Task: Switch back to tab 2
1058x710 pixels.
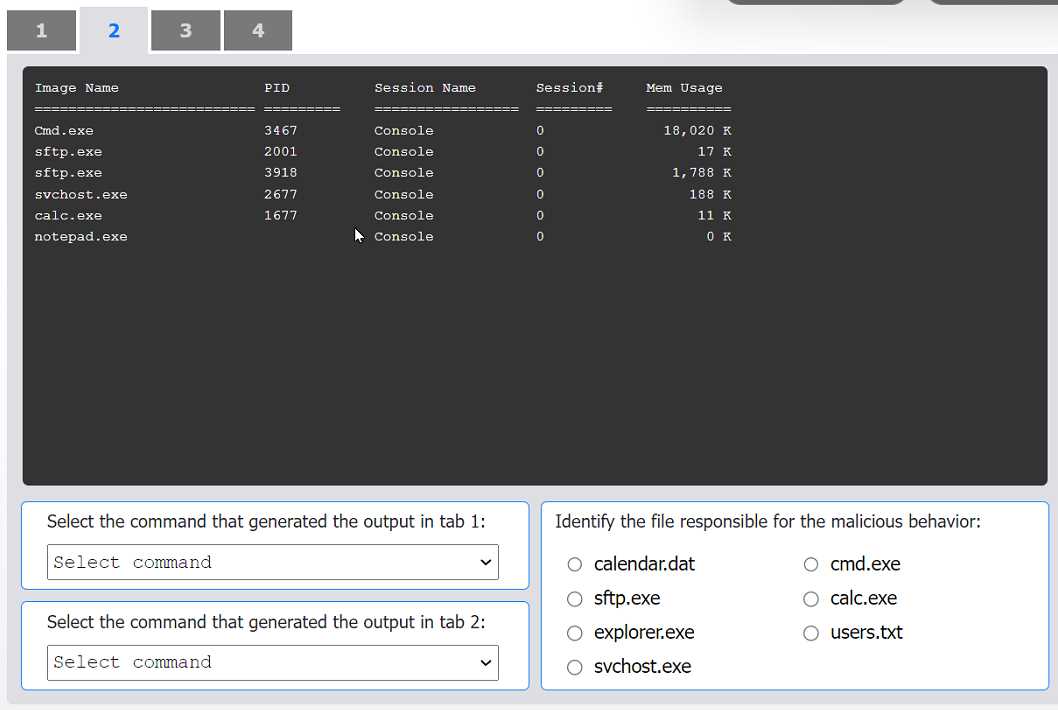Action: (x=113, y=30)
